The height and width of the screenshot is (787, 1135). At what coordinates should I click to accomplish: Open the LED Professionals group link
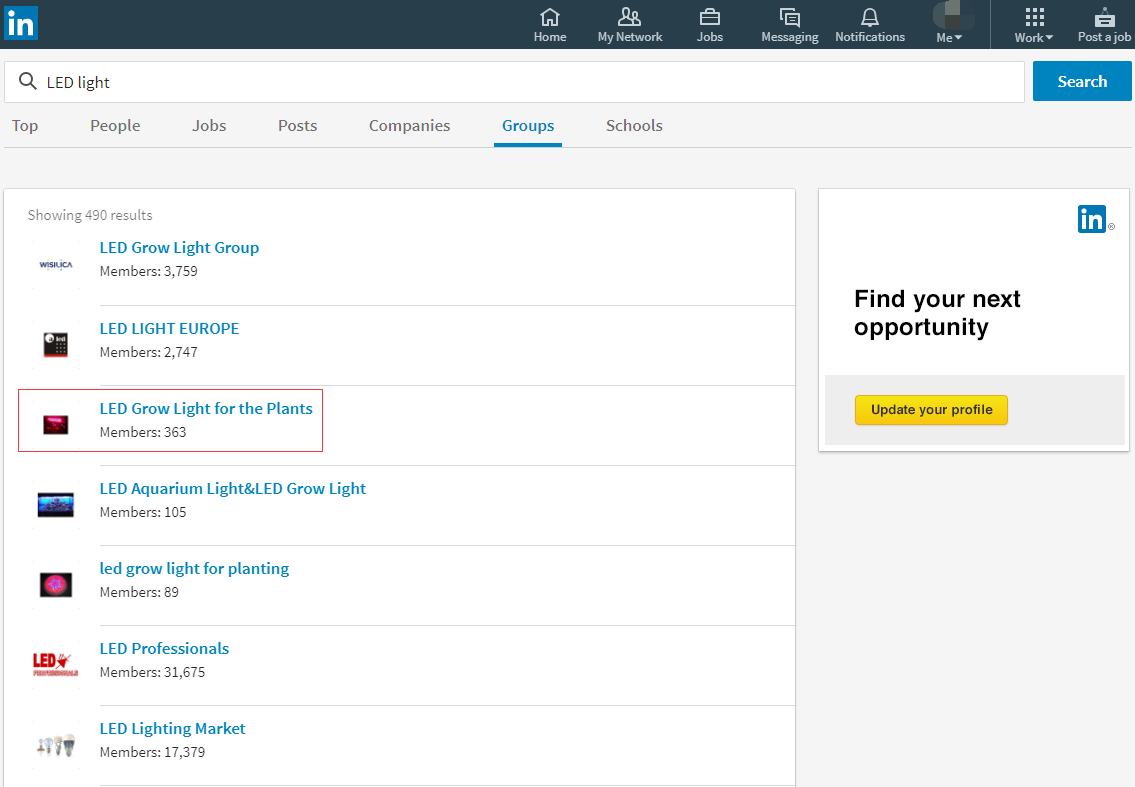click(x=164, y=648)
